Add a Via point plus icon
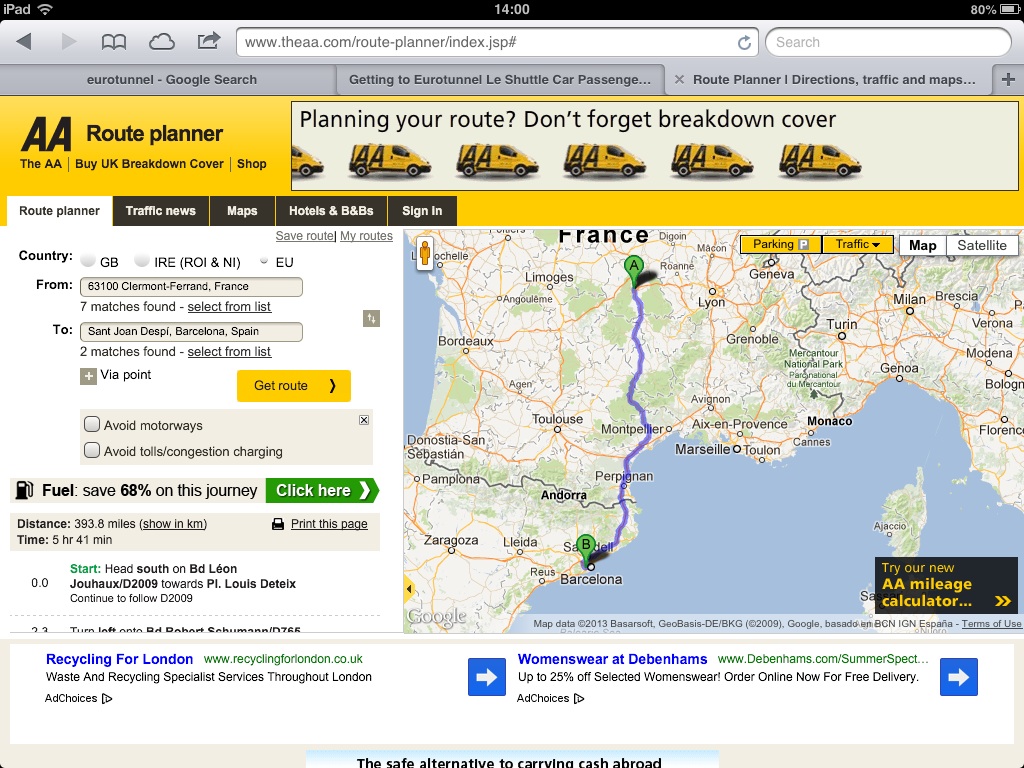The image size is (1024, 768). coord(88,376)
